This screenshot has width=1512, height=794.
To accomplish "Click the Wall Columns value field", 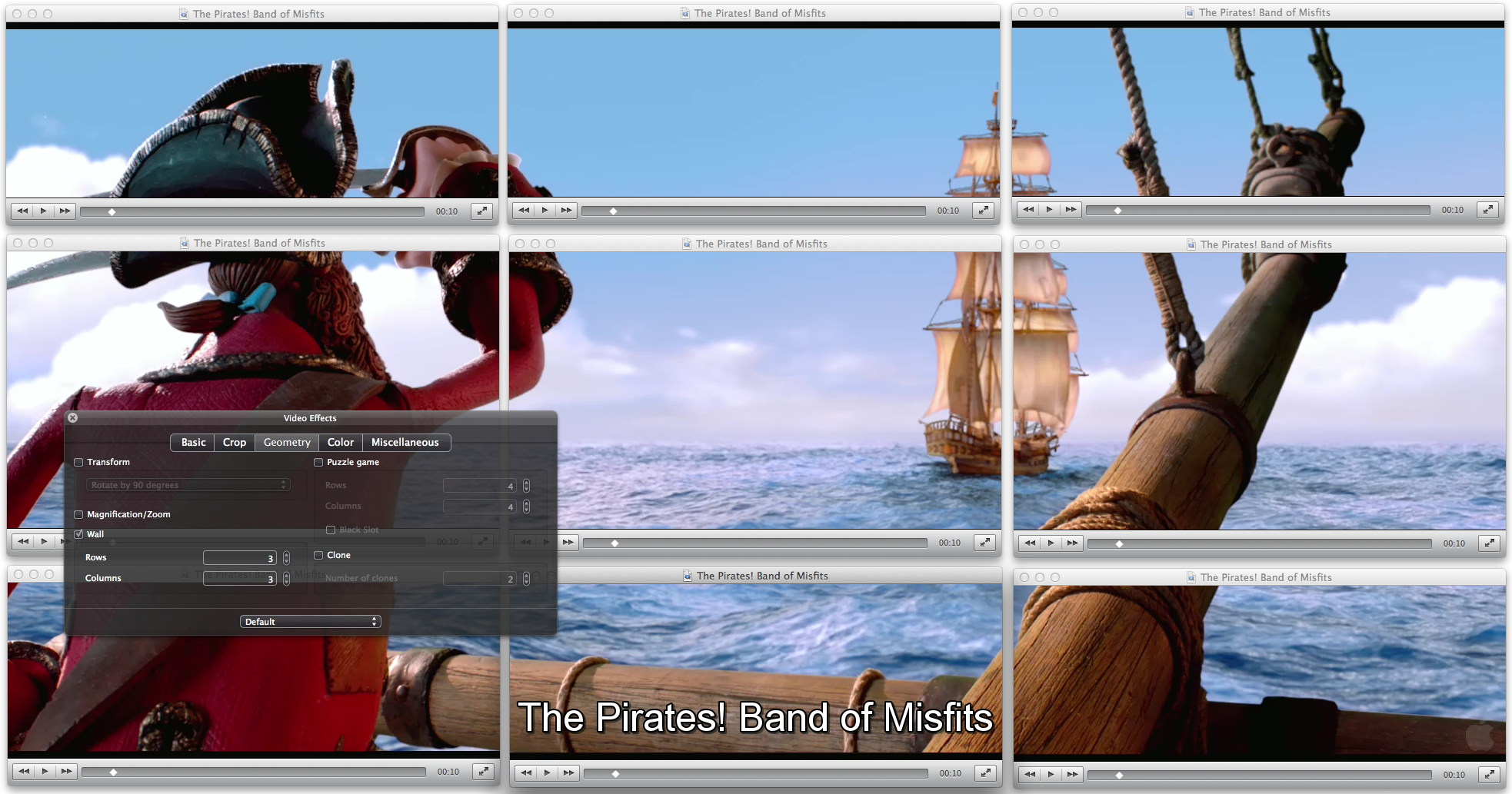I will click(x=239, y=579).
